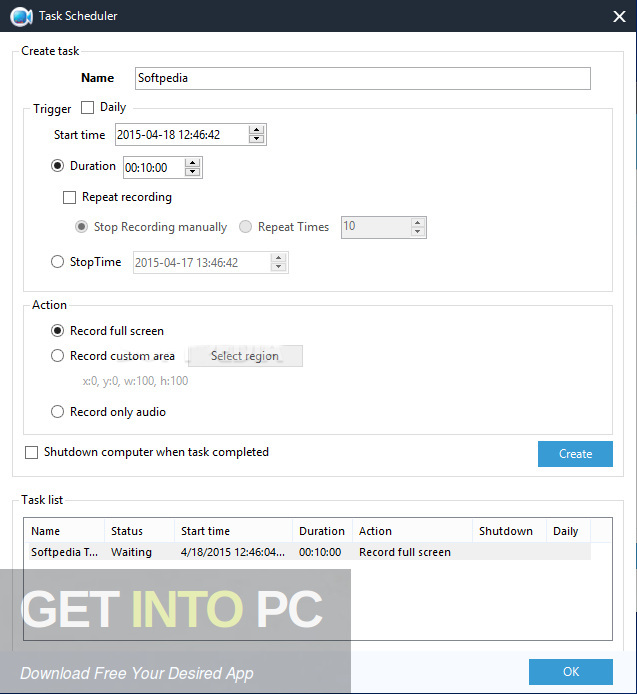Enable the Daily trigger checkbox
This screenshot has width=637, height=694.
[x=87, y=108]
